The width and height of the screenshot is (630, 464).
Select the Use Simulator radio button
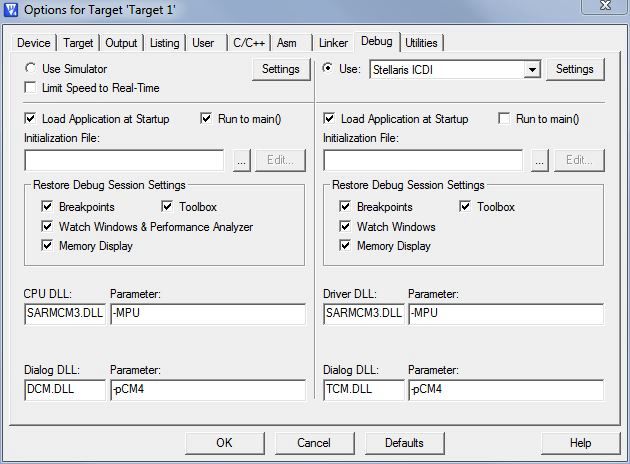[31, 68]
